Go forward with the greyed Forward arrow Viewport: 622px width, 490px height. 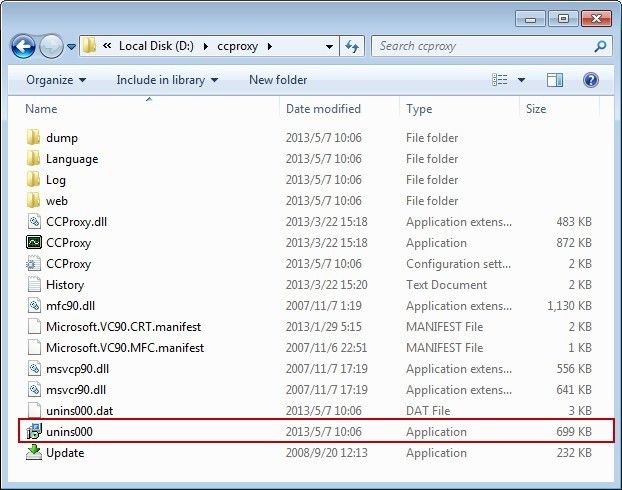pyautogui.click(x=51, y=46)
